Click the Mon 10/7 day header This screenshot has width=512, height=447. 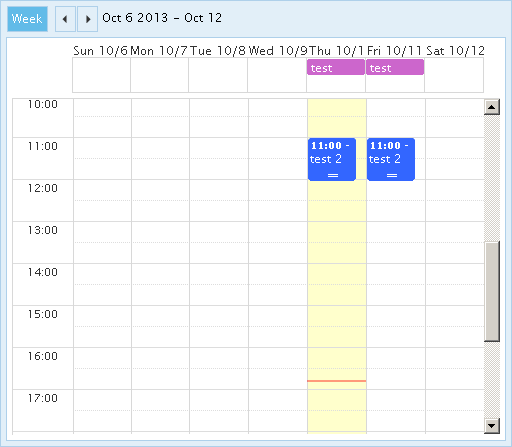click(159, 51)
